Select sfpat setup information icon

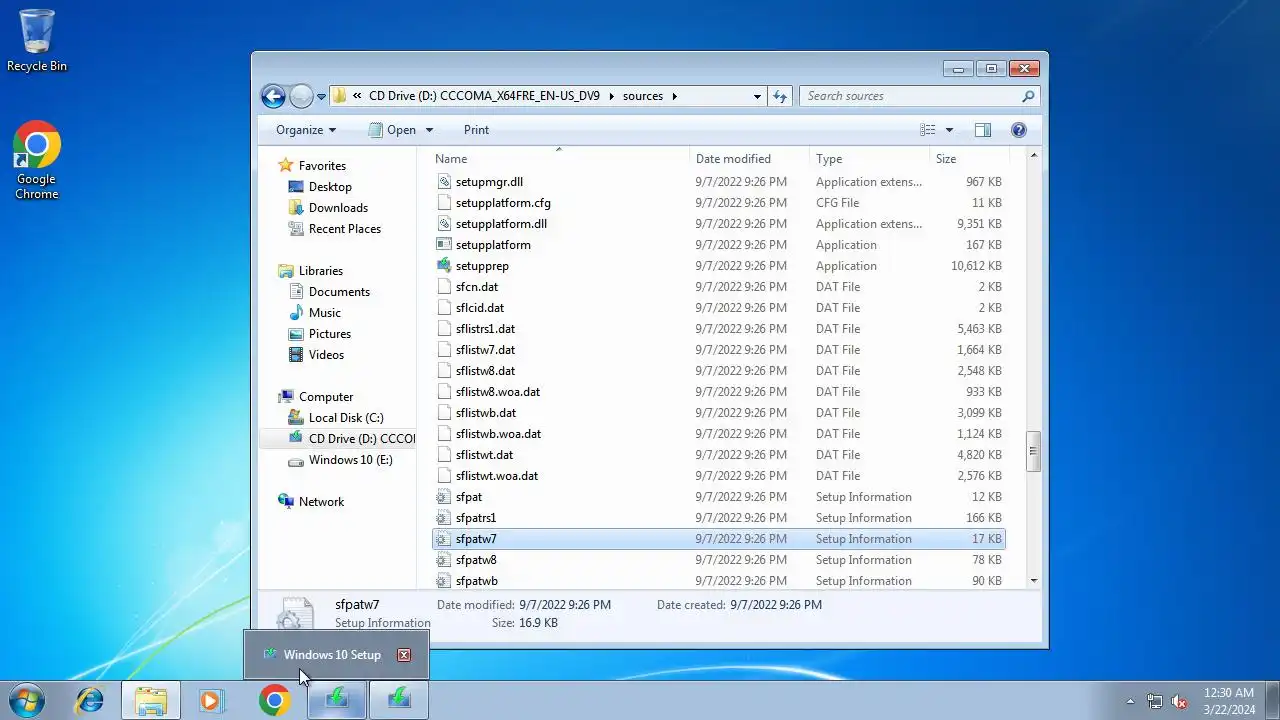tap(445, 497)
